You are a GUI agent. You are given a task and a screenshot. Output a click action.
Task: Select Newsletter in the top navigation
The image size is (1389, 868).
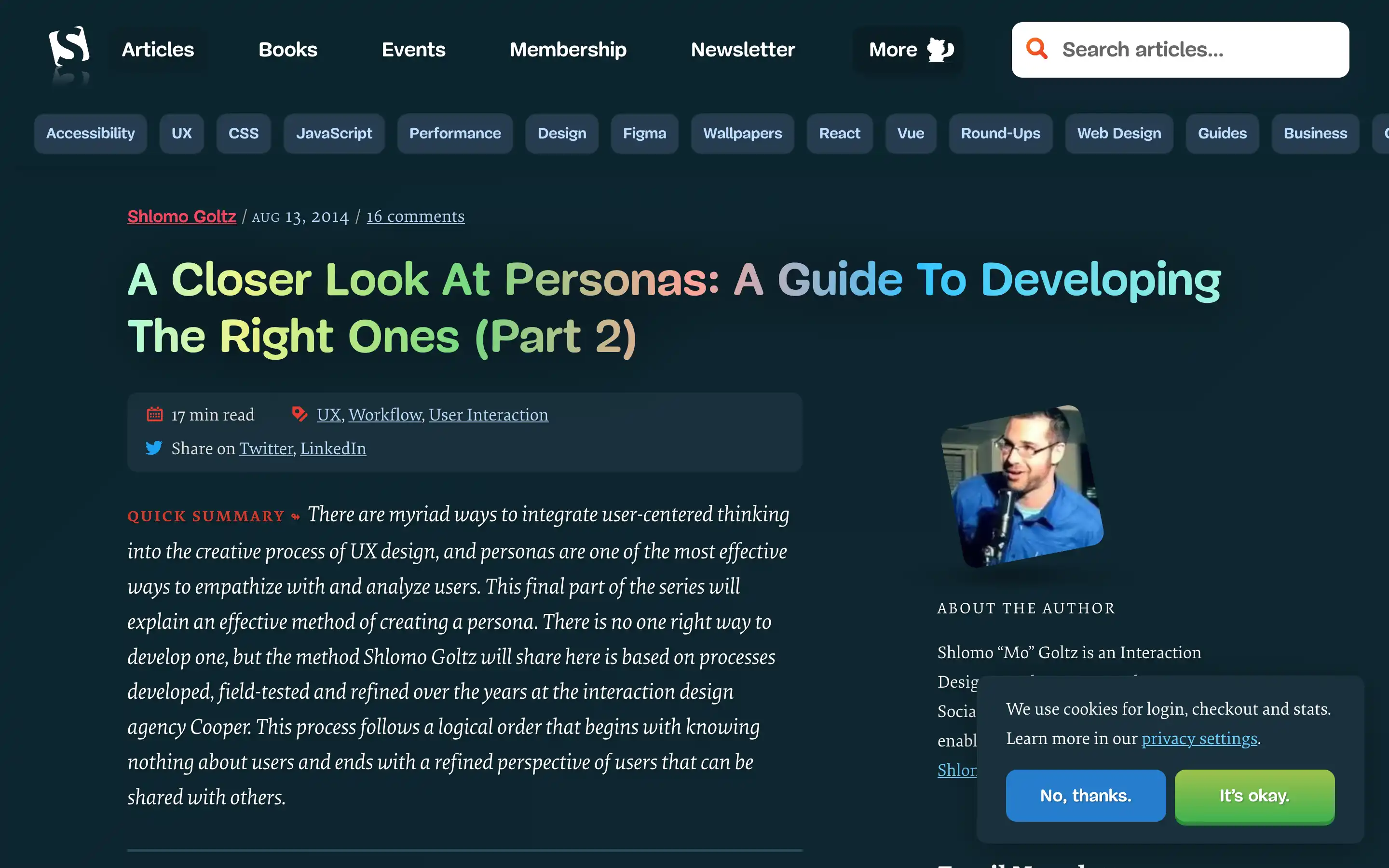[743, 50]
